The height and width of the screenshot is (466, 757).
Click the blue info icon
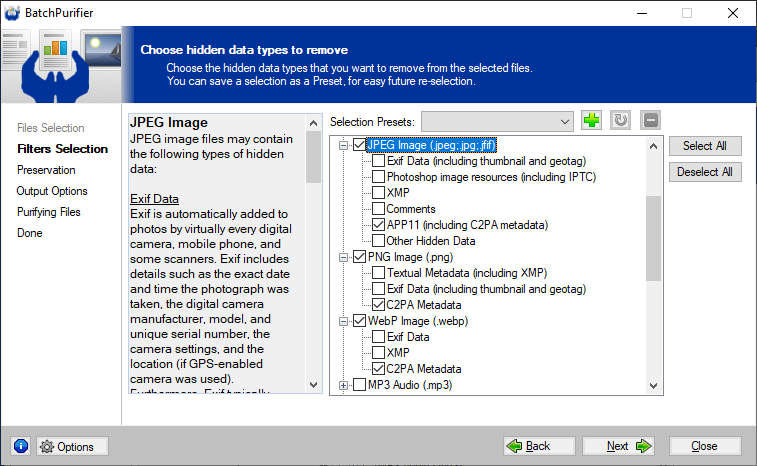[21, 446]
